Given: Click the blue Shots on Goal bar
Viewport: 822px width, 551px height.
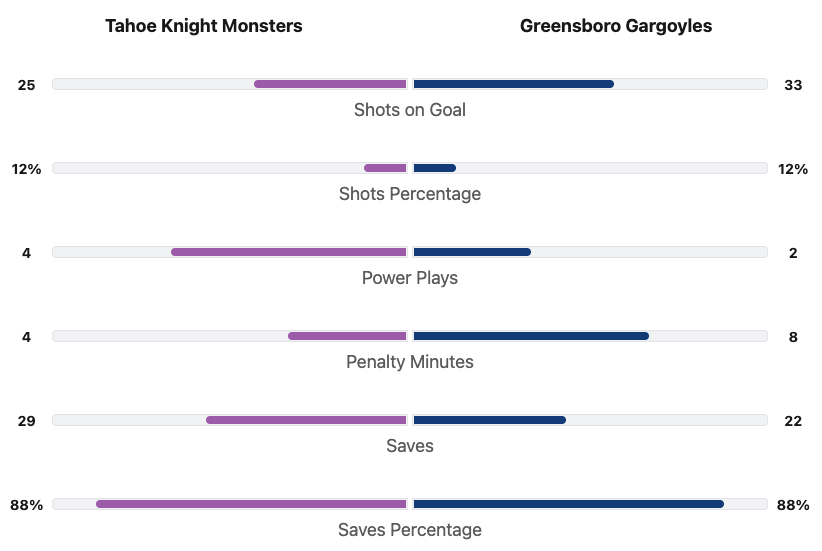Looking at the screenshot, I should coord(513,84).
